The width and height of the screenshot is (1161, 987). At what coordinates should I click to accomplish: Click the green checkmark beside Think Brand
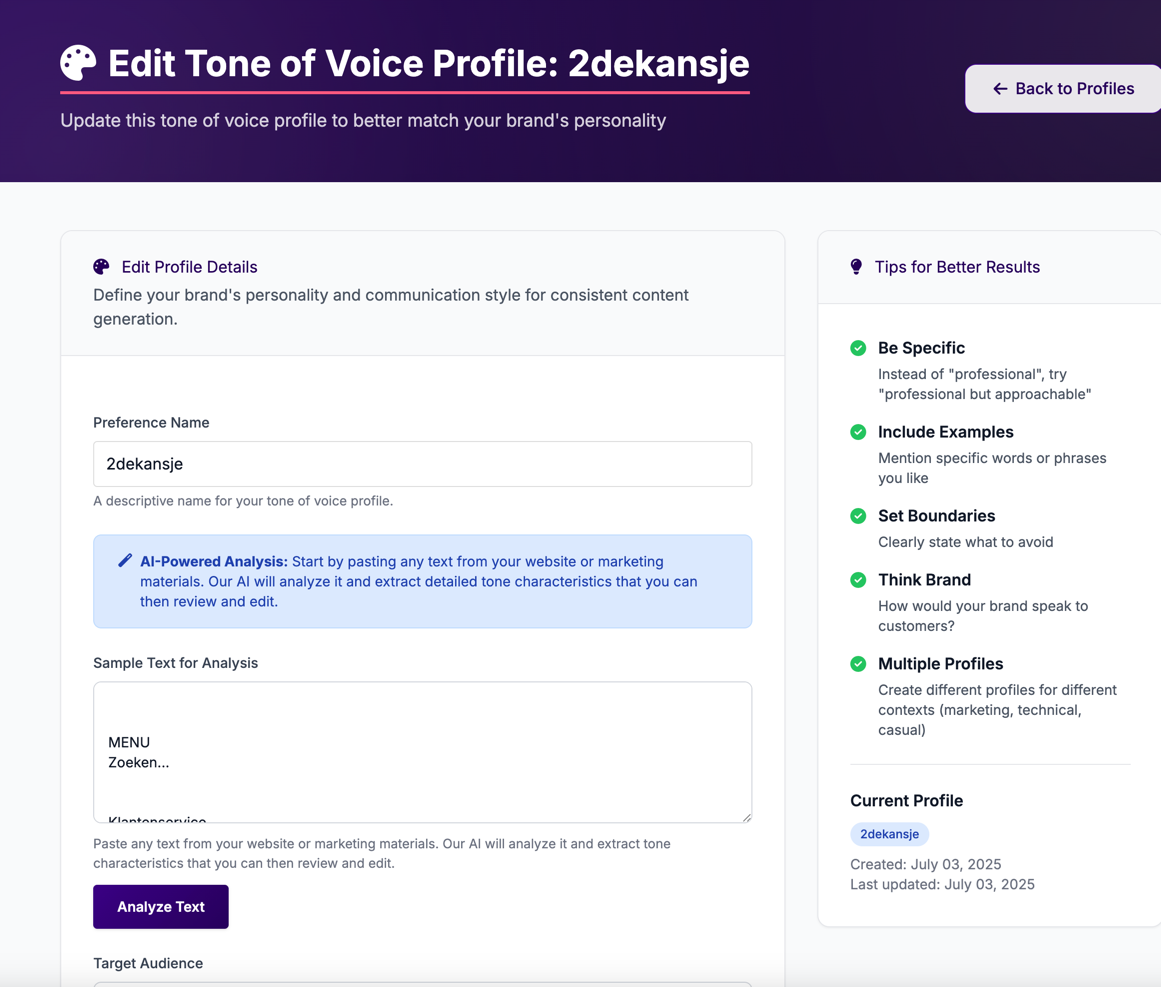point(858,580)
